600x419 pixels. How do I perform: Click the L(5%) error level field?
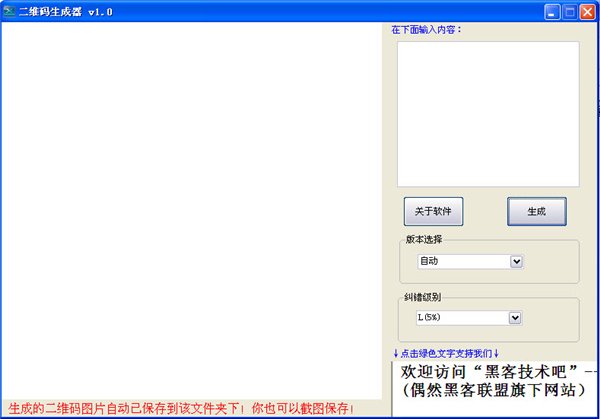point(469,318)
